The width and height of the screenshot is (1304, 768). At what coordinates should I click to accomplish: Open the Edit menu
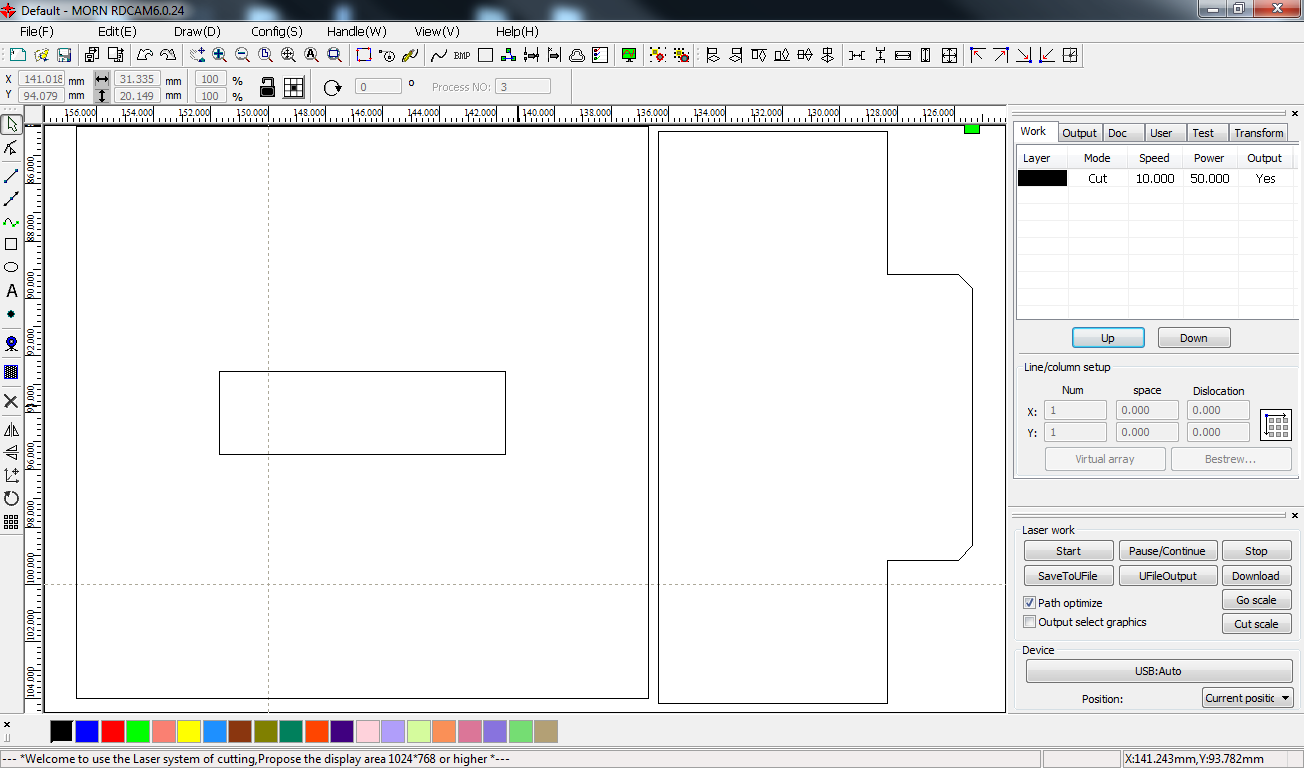point(117,31)
